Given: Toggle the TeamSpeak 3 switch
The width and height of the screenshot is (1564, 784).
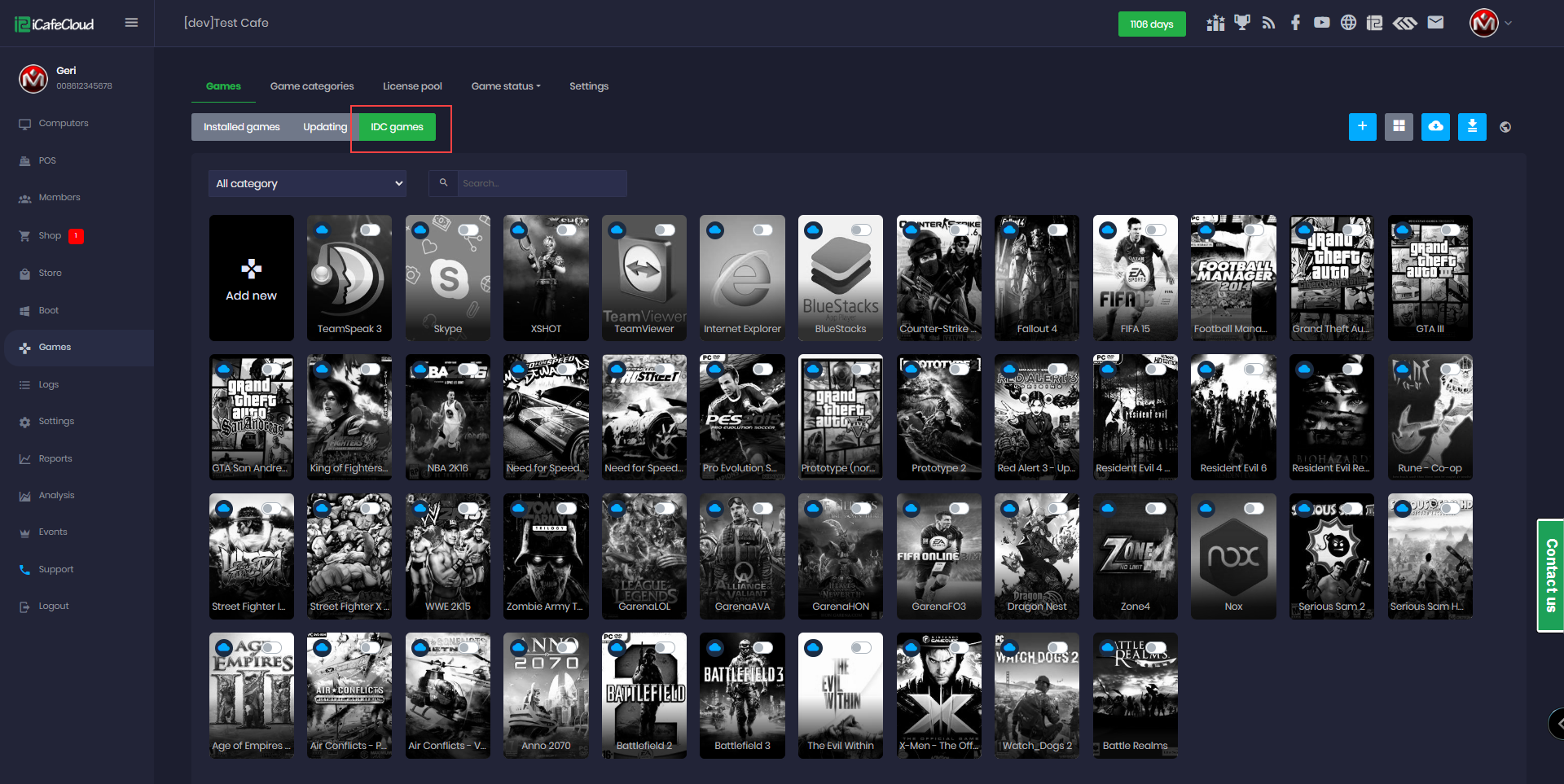Looking at the screenshot, I should coord(371,230).
